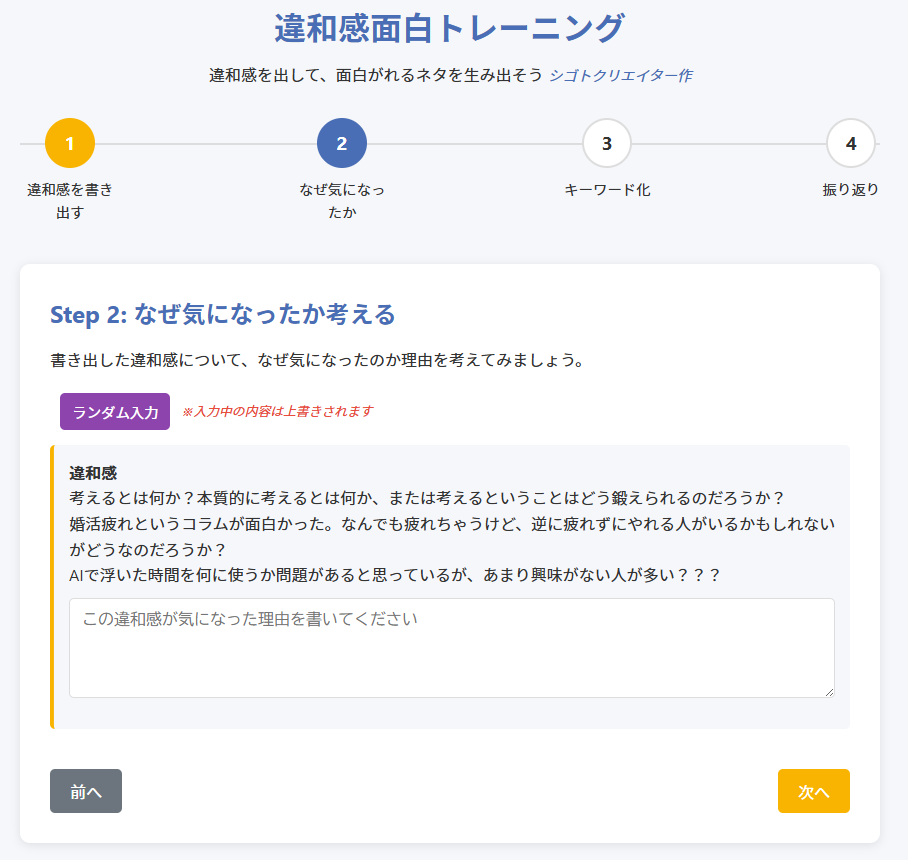Click the 違和感面白トレーニング page title
This screenshot has width=908, height=860.
tap(449, 29)
